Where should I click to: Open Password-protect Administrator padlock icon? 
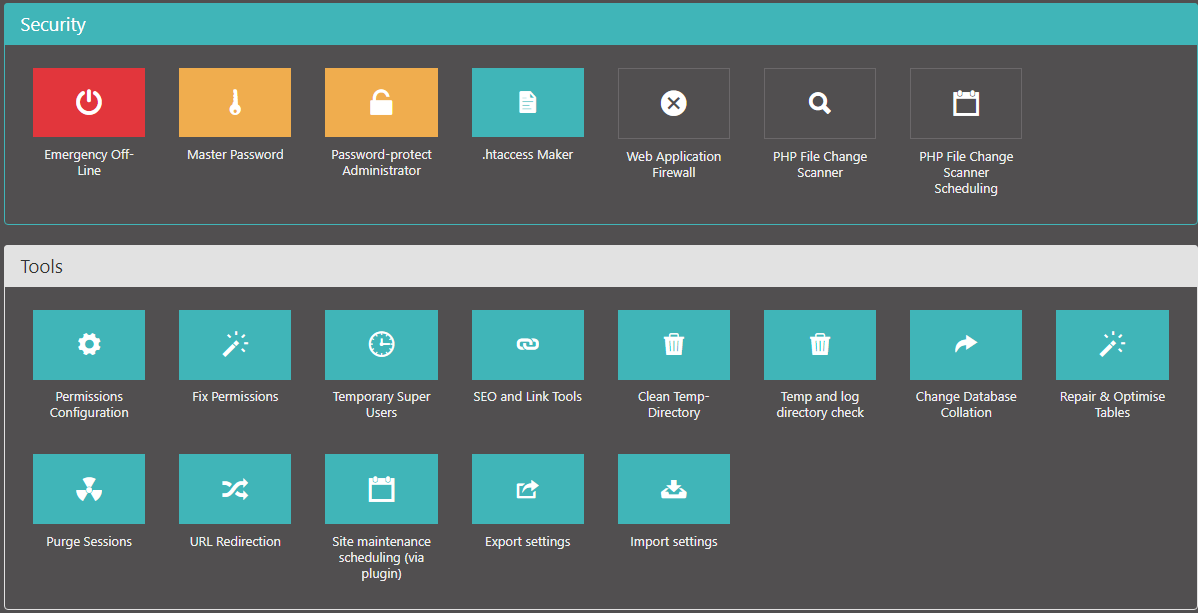pos(381,102)
